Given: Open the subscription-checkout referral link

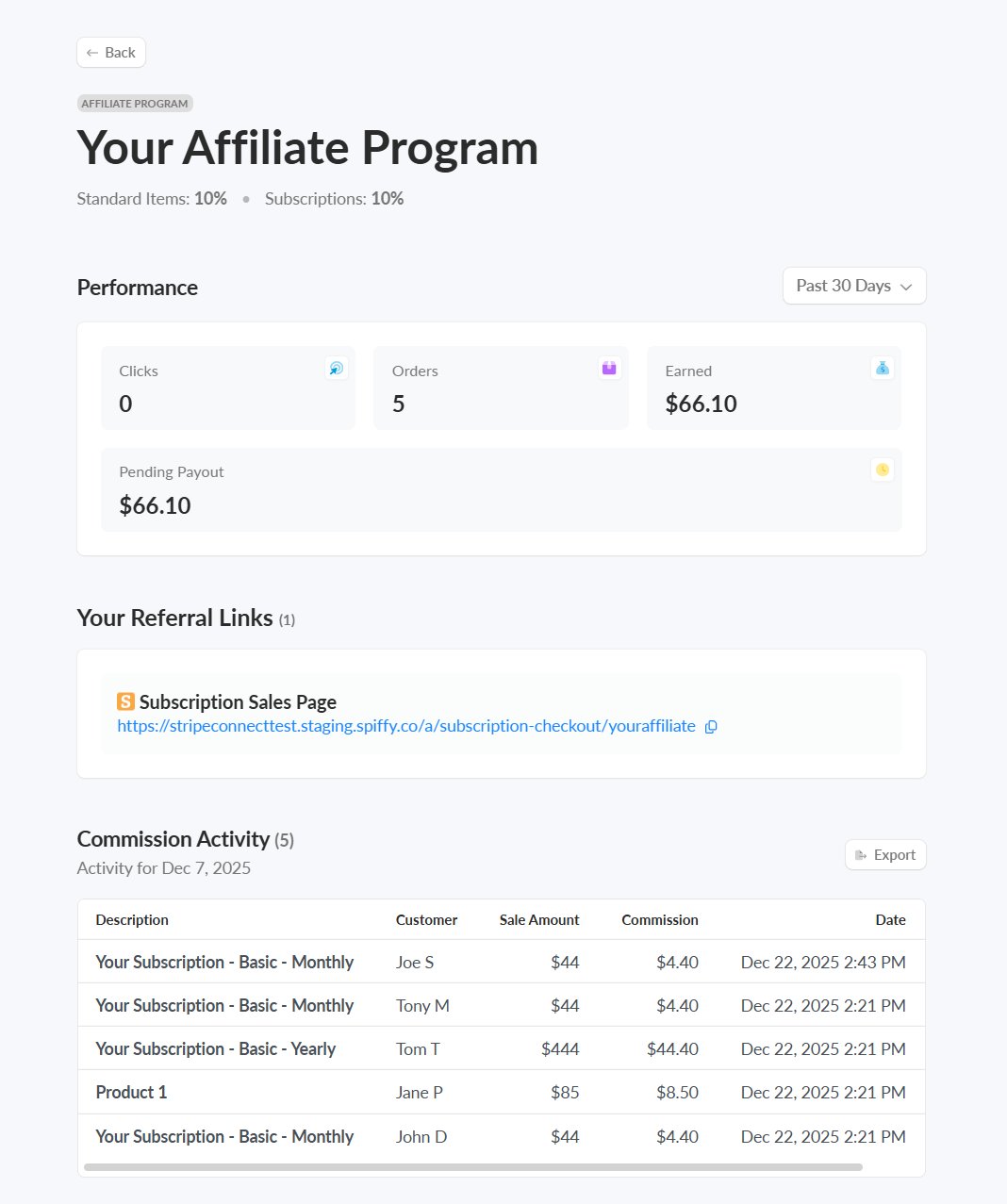Looking at the screenshot, I should 405,726.
